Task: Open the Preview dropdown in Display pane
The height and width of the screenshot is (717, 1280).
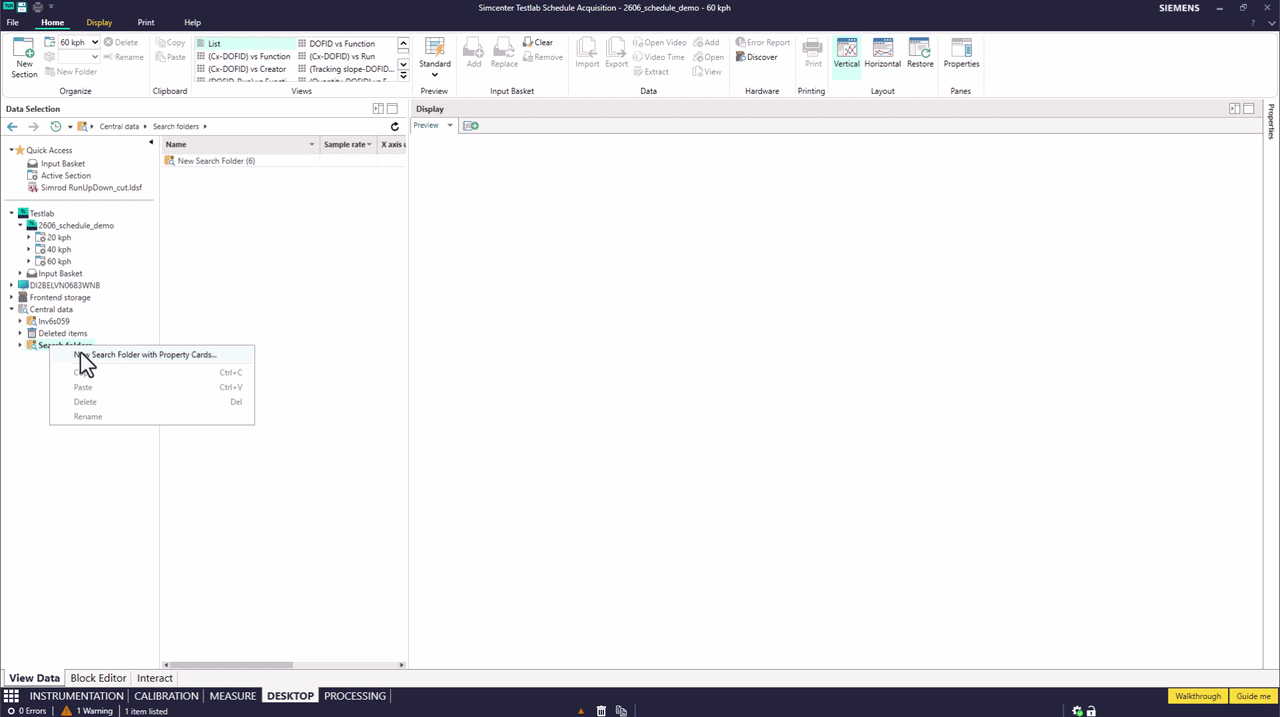Action: (x=450, y=126)
